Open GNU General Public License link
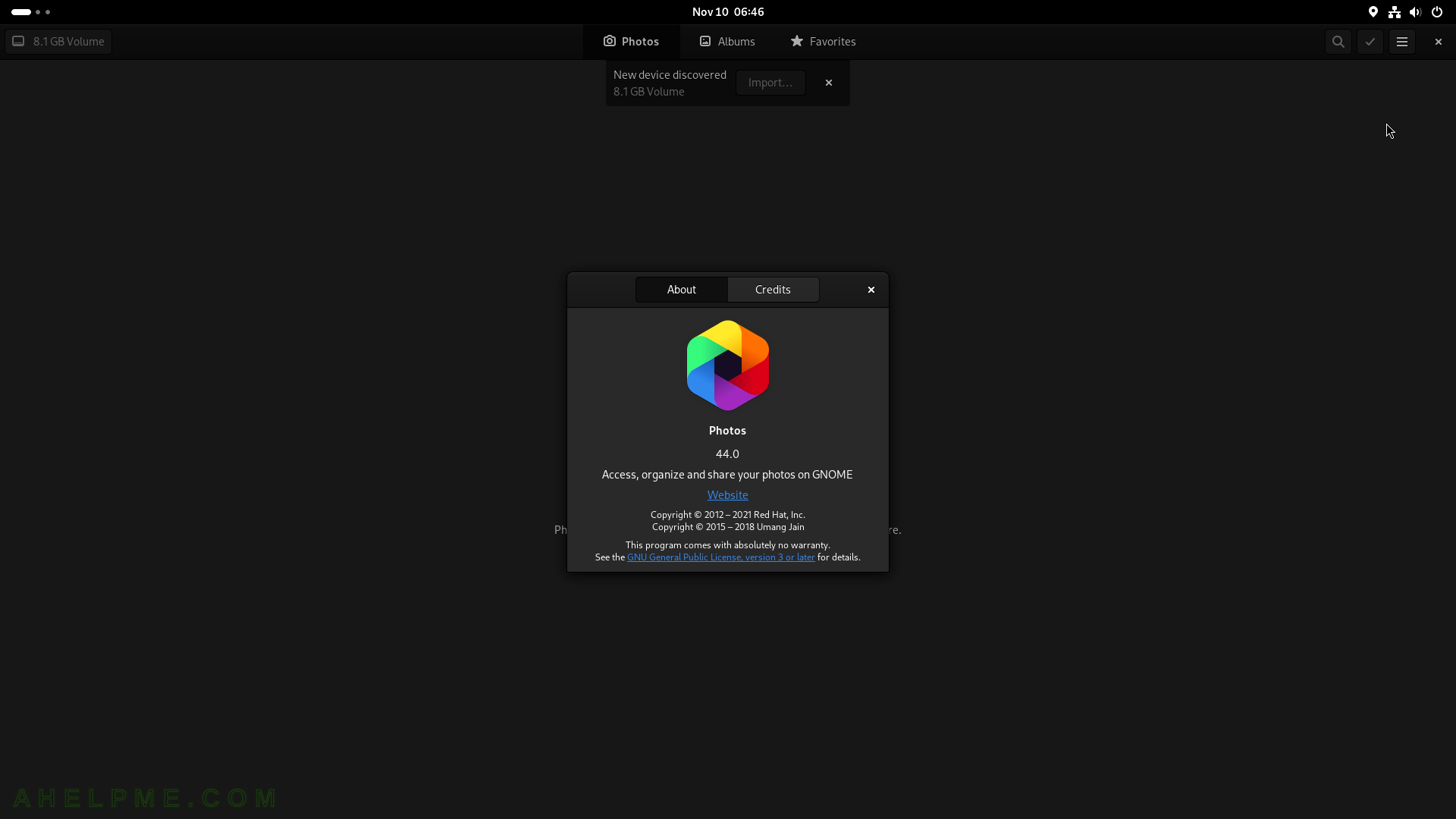 [720, 557]
